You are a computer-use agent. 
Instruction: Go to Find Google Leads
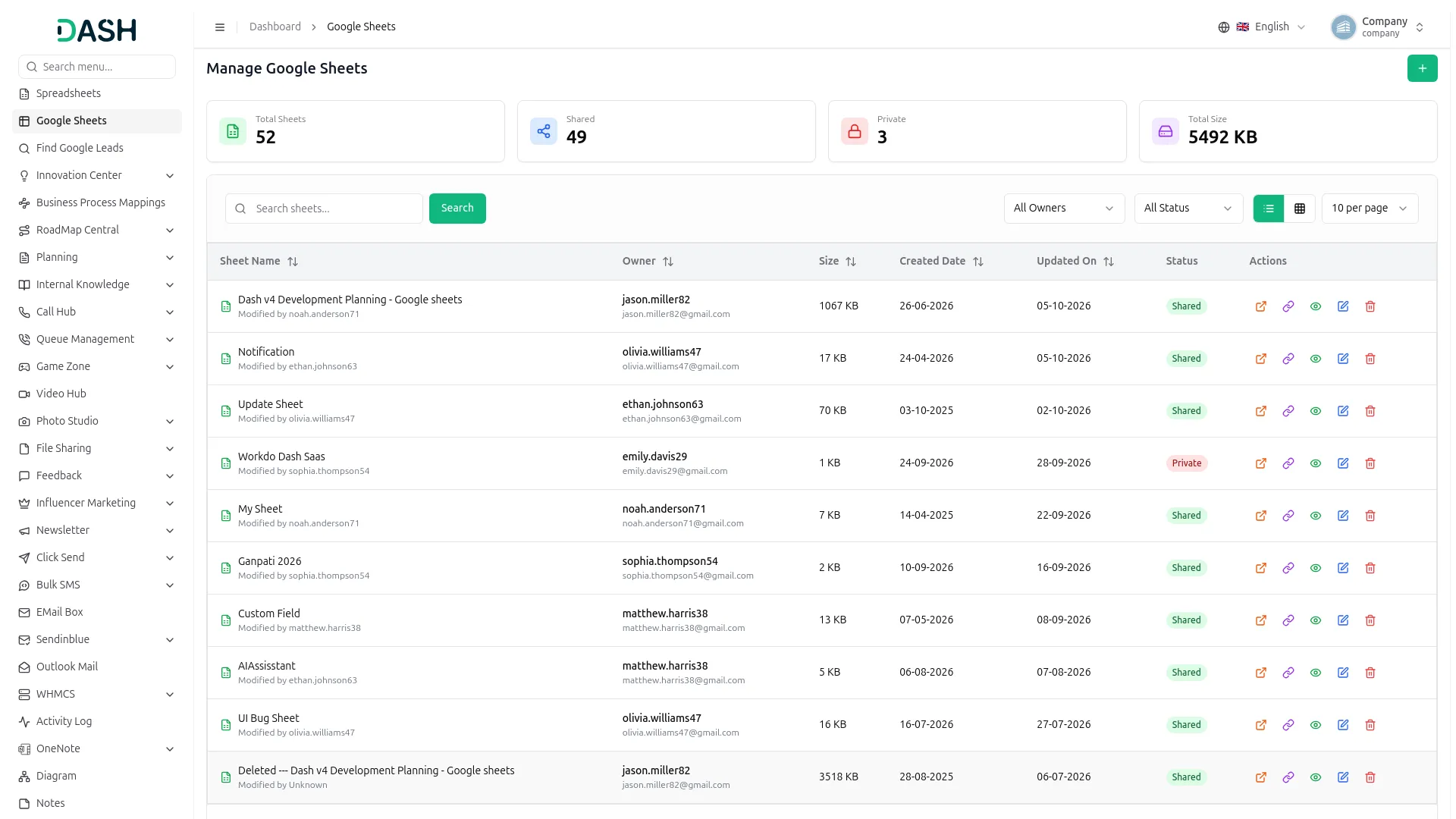(x=97, y=148)
